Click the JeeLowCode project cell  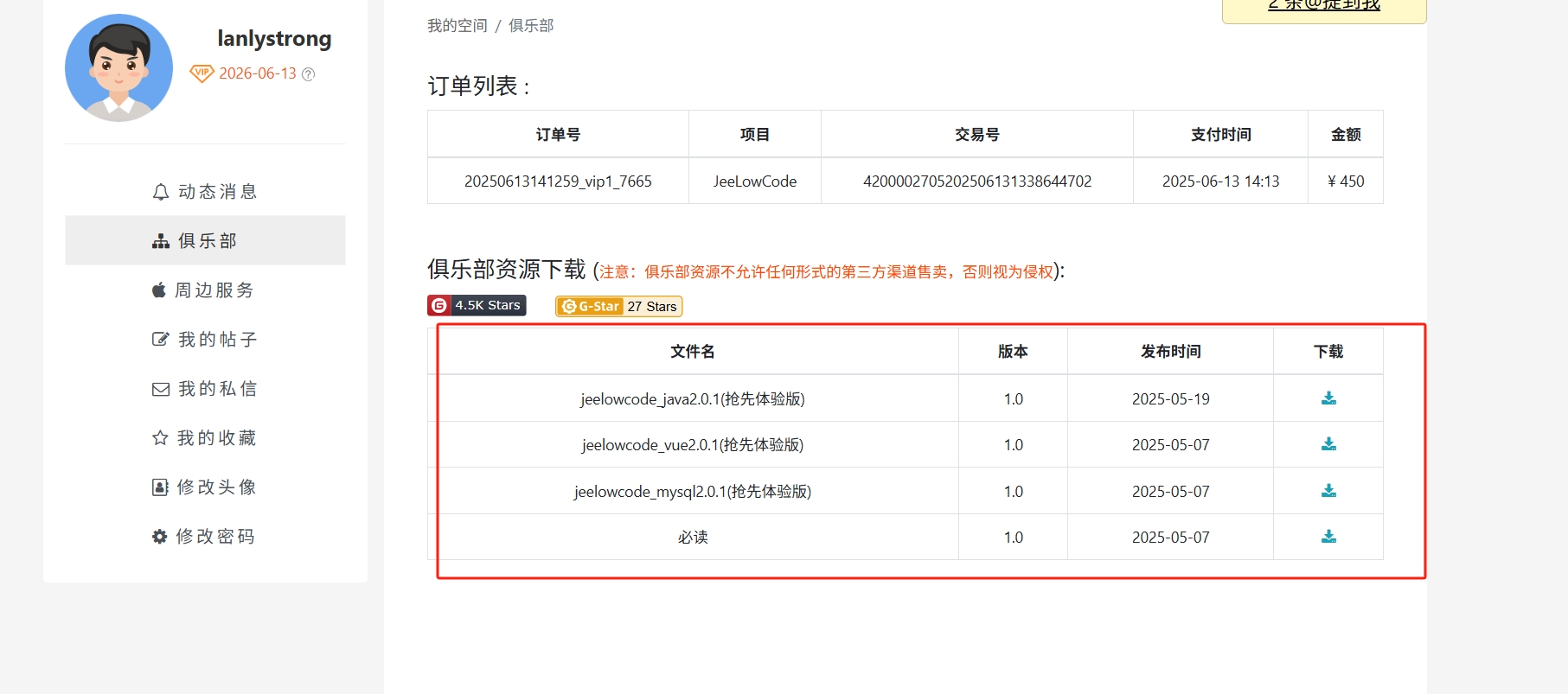point(755,181)
